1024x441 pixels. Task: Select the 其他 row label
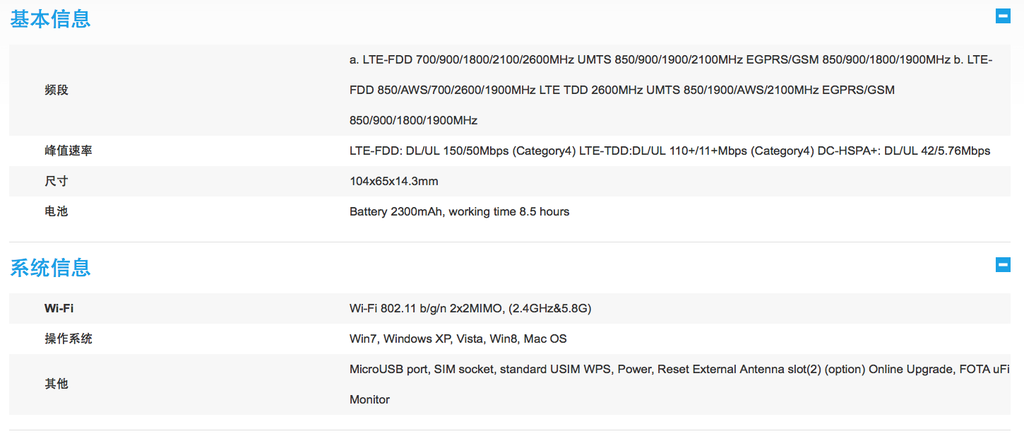(57, 384)
